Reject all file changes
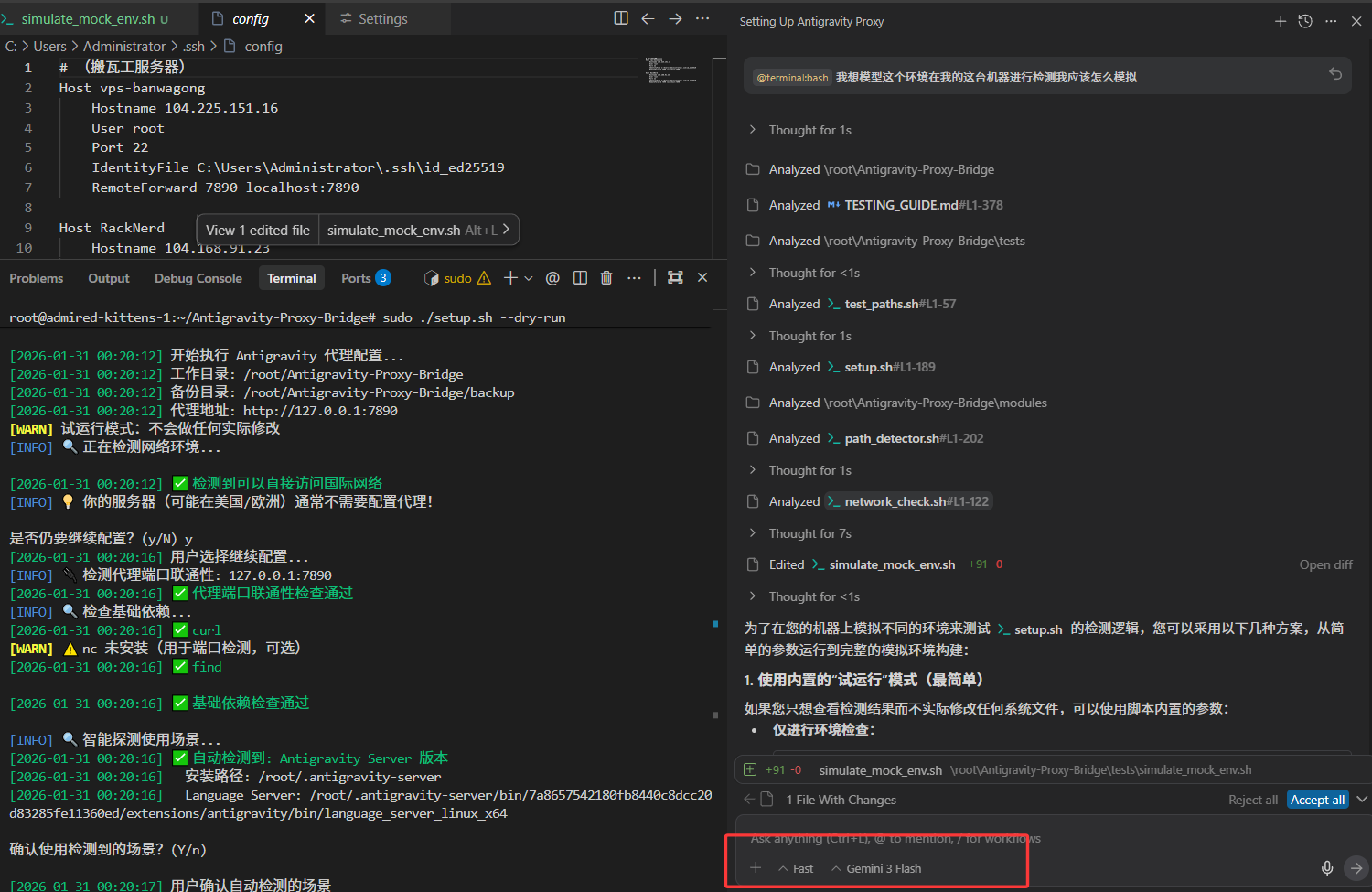 (x=1252, y=800)
